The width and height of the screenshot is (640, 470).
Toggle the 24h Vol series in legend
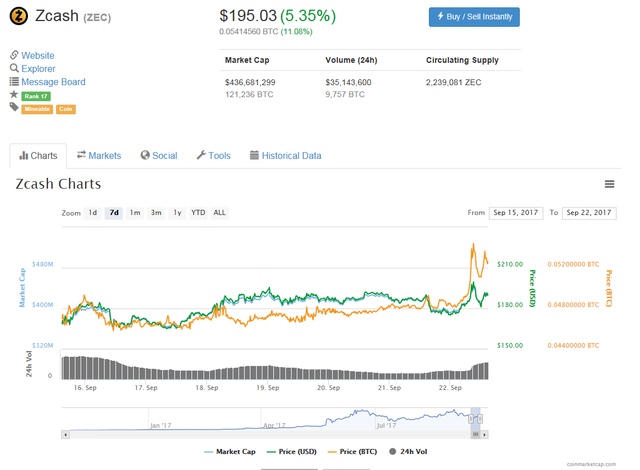click(x=408, y=452)
